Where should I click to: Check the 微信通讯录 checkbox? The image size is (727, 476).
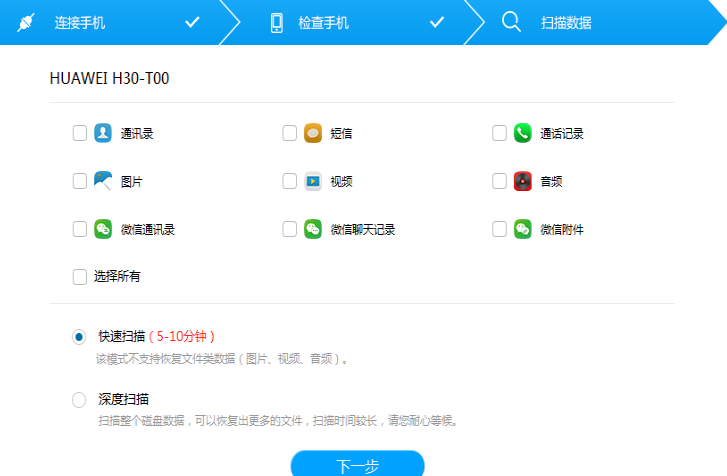pos(80,229)
